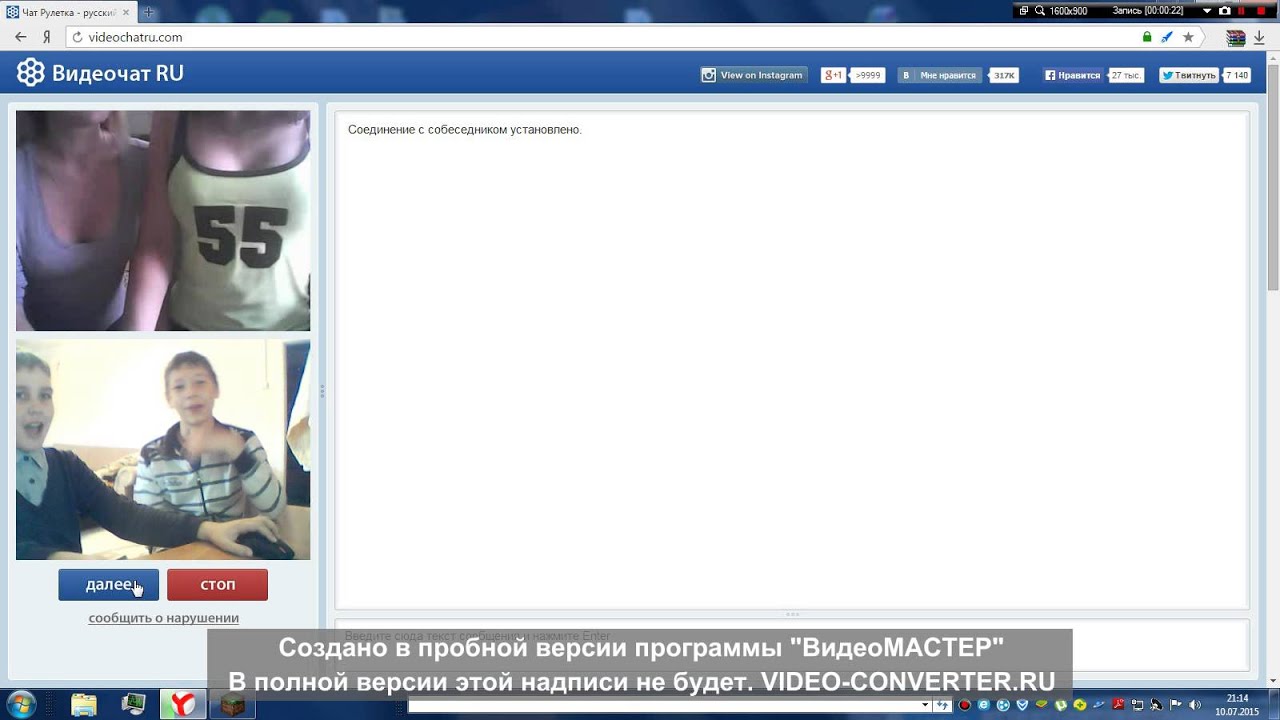This screenshot has width=1280, height=720.
Task: Open a new browser tab with plus
Action: click(x=149, y=12)
